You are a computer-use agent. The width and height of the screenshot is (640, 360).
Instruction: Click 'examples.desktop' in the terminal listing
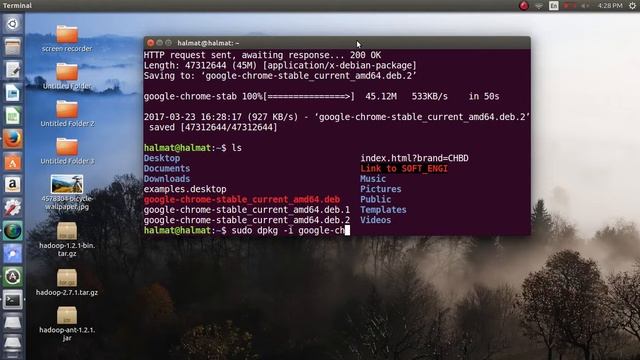click(x=185, y=189)
